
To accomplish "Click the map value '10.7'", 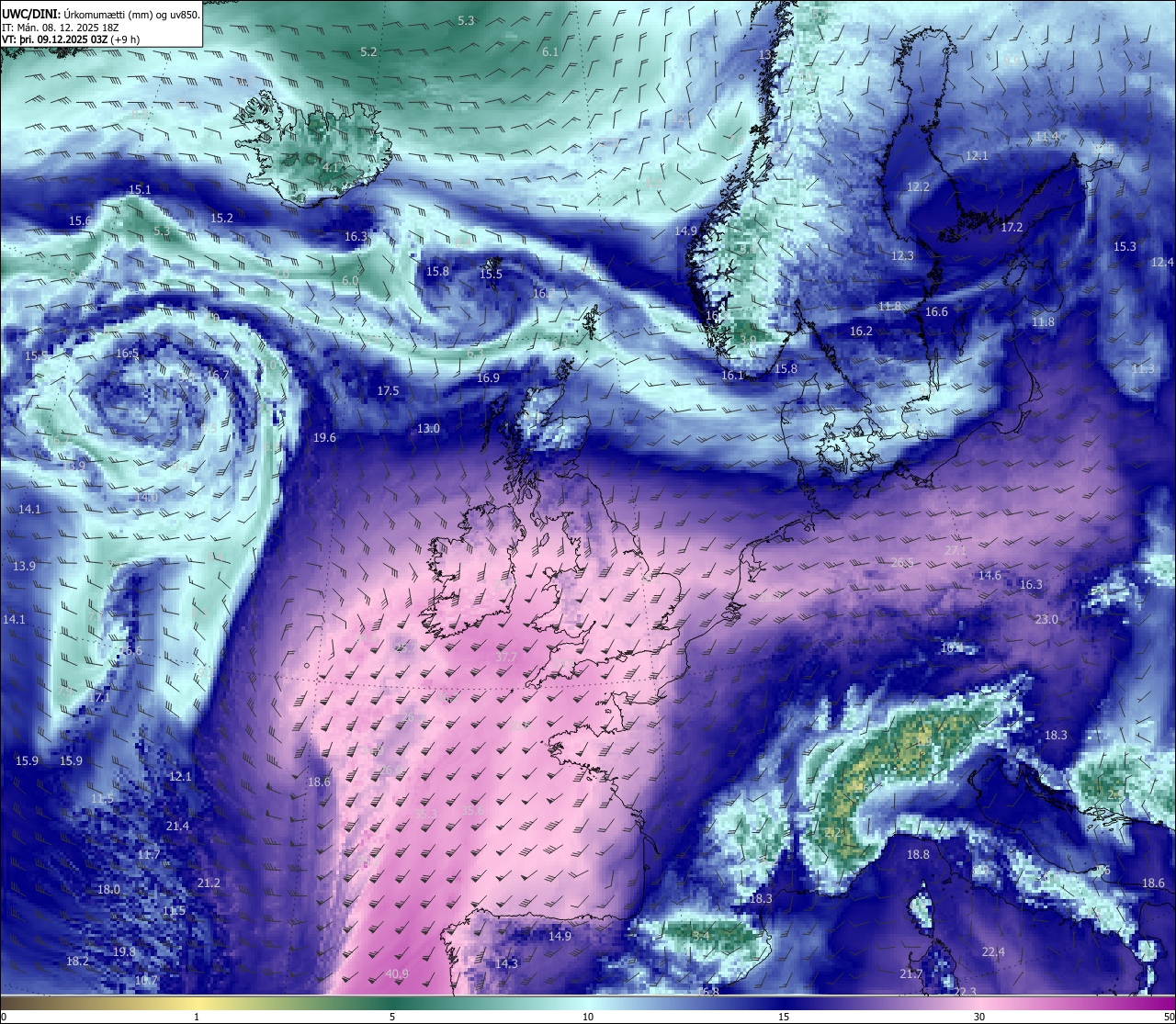I will 146,980.
